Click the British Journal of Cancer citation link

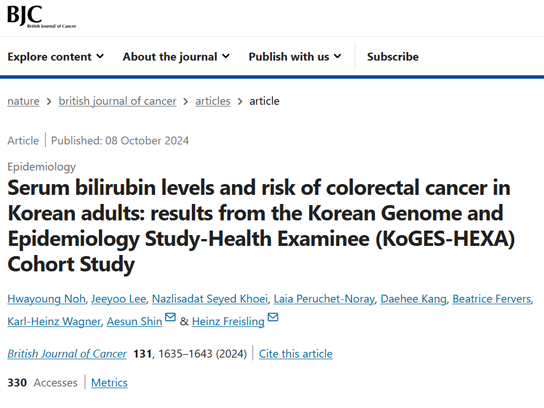(x=67, y=354)
